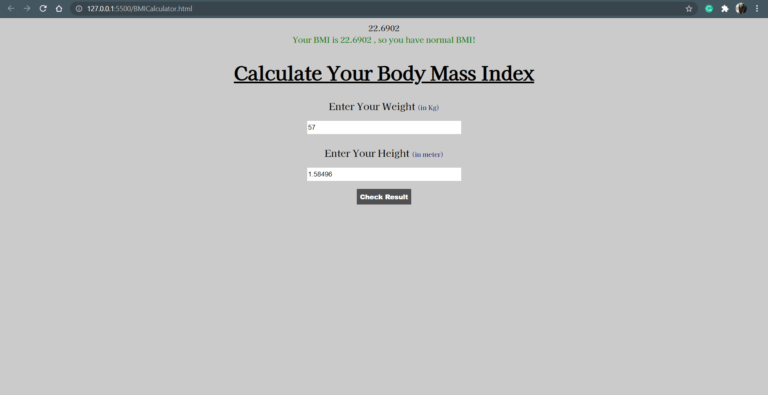Click the address bar URL text
768x395 pixels.
pyautogui.click(x=140, y=8)
